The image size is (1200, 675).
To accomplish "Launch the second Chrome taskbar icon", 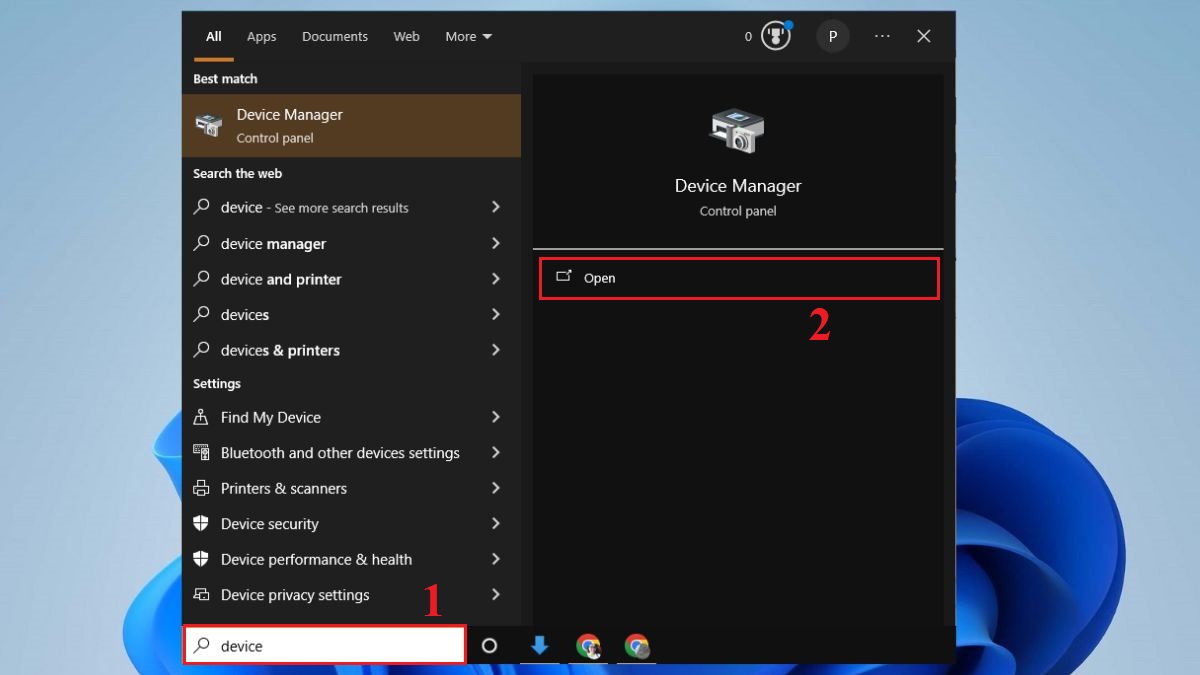I will [x=637, y=646].
